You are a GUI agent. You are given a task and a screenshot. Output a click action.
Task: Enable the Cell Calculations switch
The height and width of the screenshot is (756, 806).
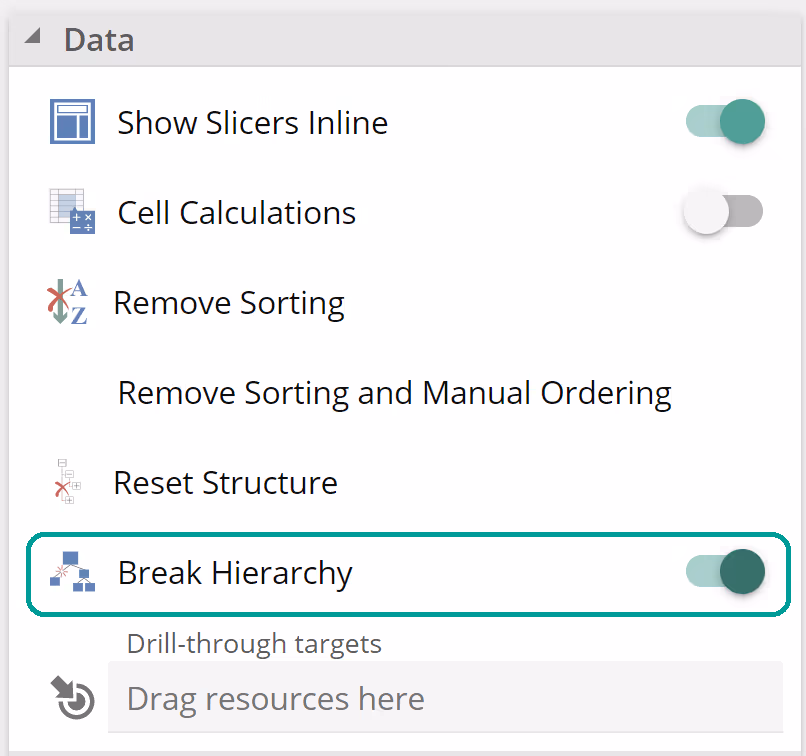click(x=723, y=212)
